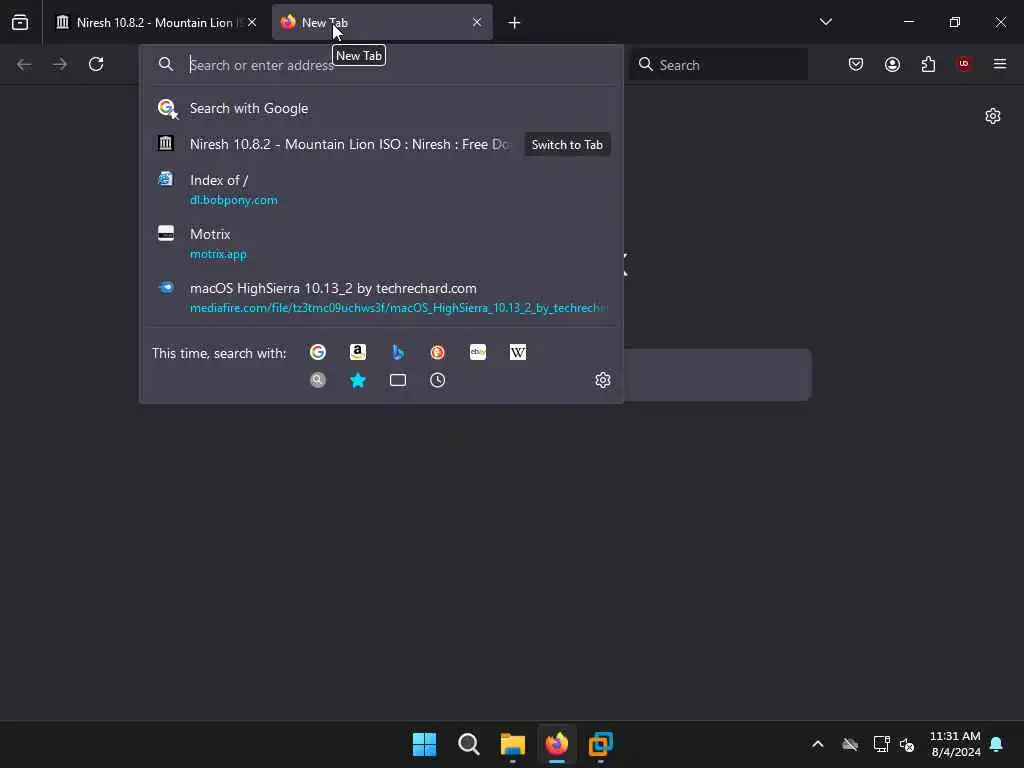Reload the current page
The image size is (1024, 768).
[x=96, y=64]
